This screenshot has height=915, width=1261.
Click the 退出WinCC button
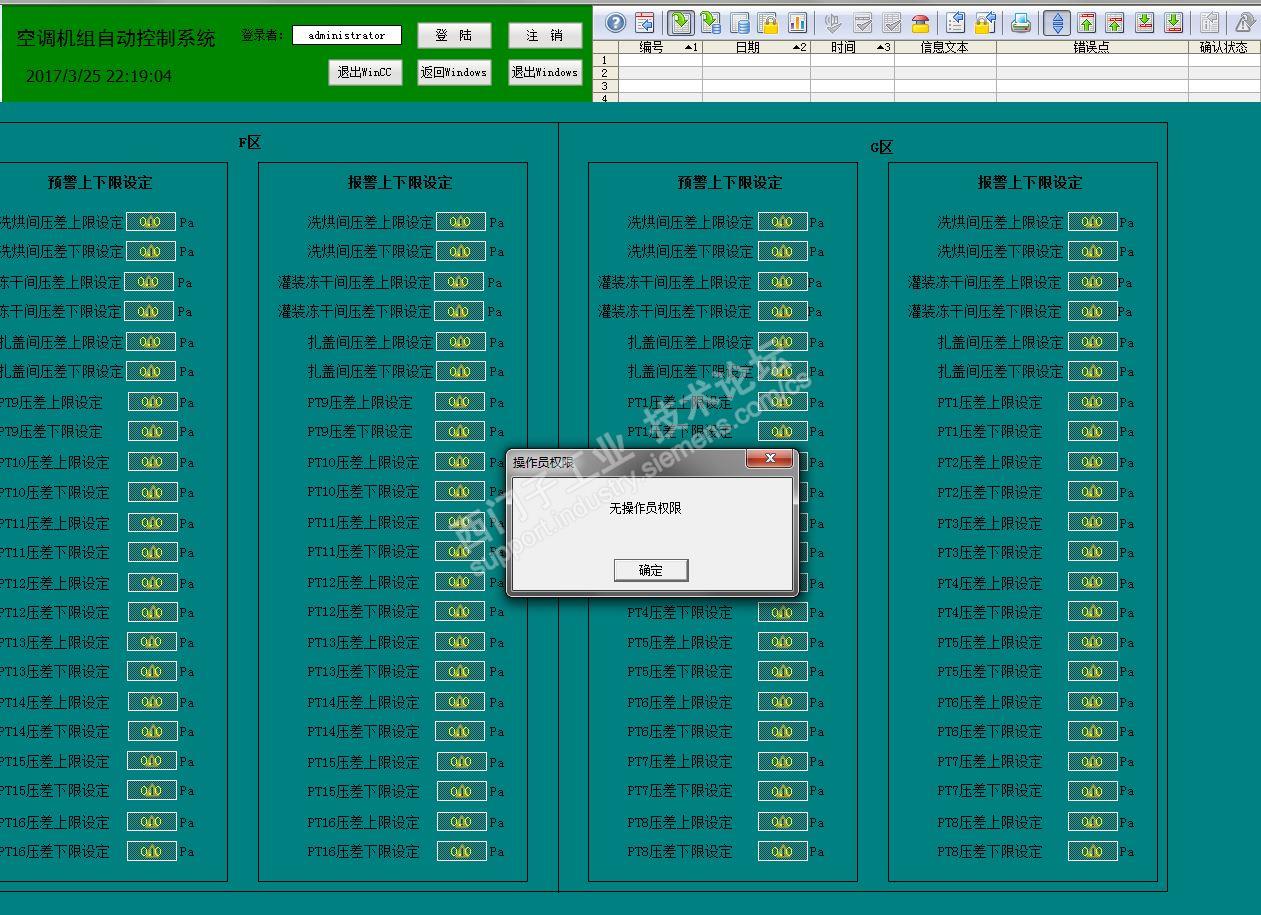pos(365,73)
